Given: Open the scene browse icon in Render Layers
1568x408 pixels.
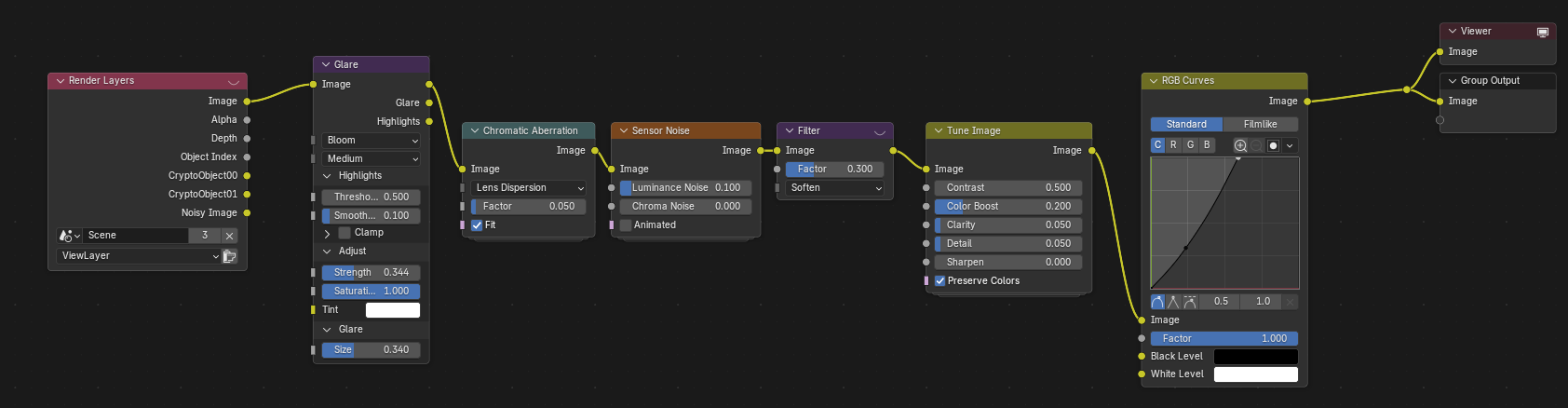Looking at the screenshot, I should [69, 236].
